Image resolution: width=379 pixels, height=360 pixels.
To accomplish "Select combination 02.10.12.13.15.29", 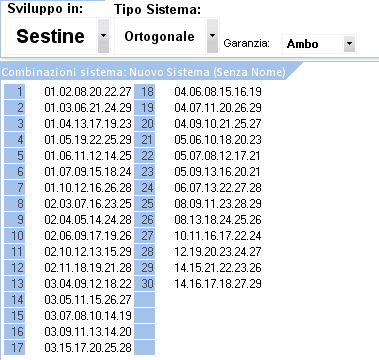I will pyautogui.click(x=88, y=252).
